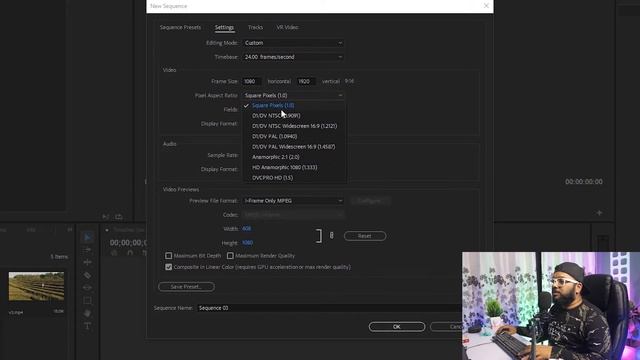Click the preview Width value

point(247,229)
